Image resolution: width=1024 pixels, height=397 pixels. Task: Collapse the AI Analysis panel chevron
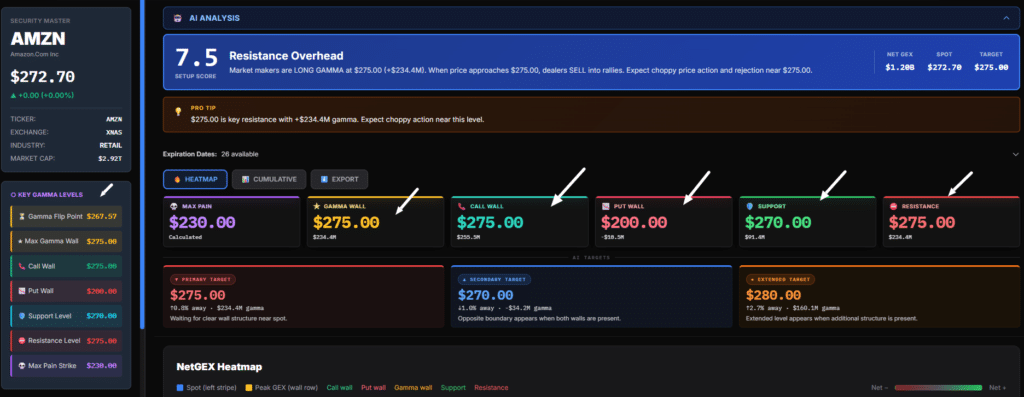pos(1006,18)
